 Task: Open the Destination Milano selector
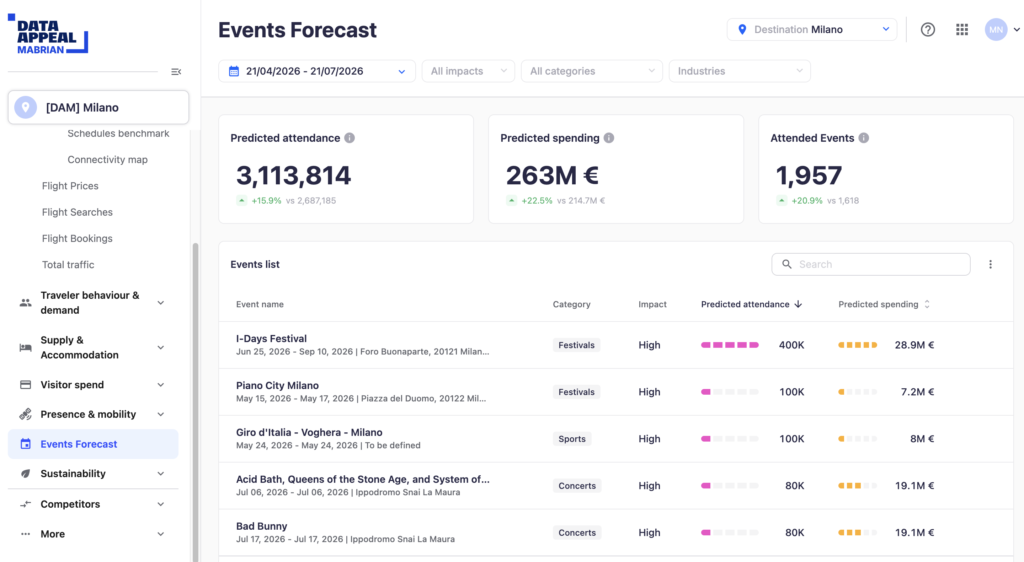pyautogui.click(x=812, y=29)
